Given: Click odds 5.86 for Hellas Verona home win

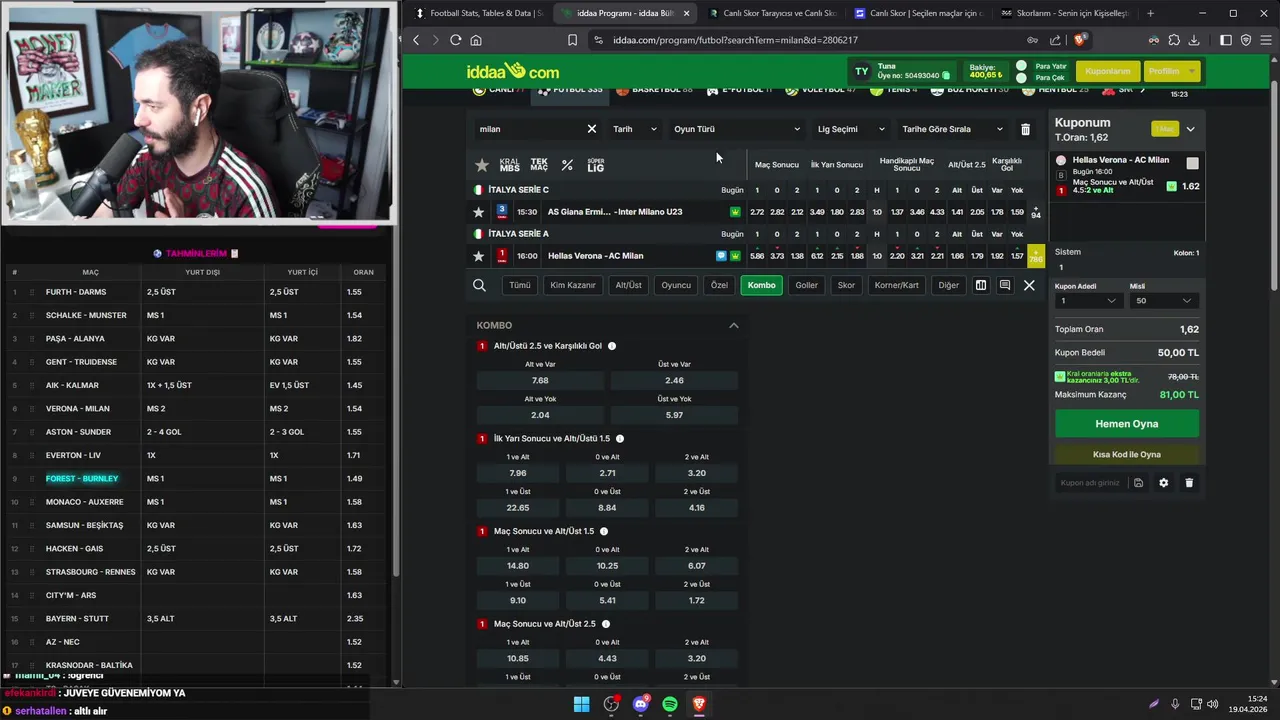Looking at the screenshot, I should tap(757, 256).
